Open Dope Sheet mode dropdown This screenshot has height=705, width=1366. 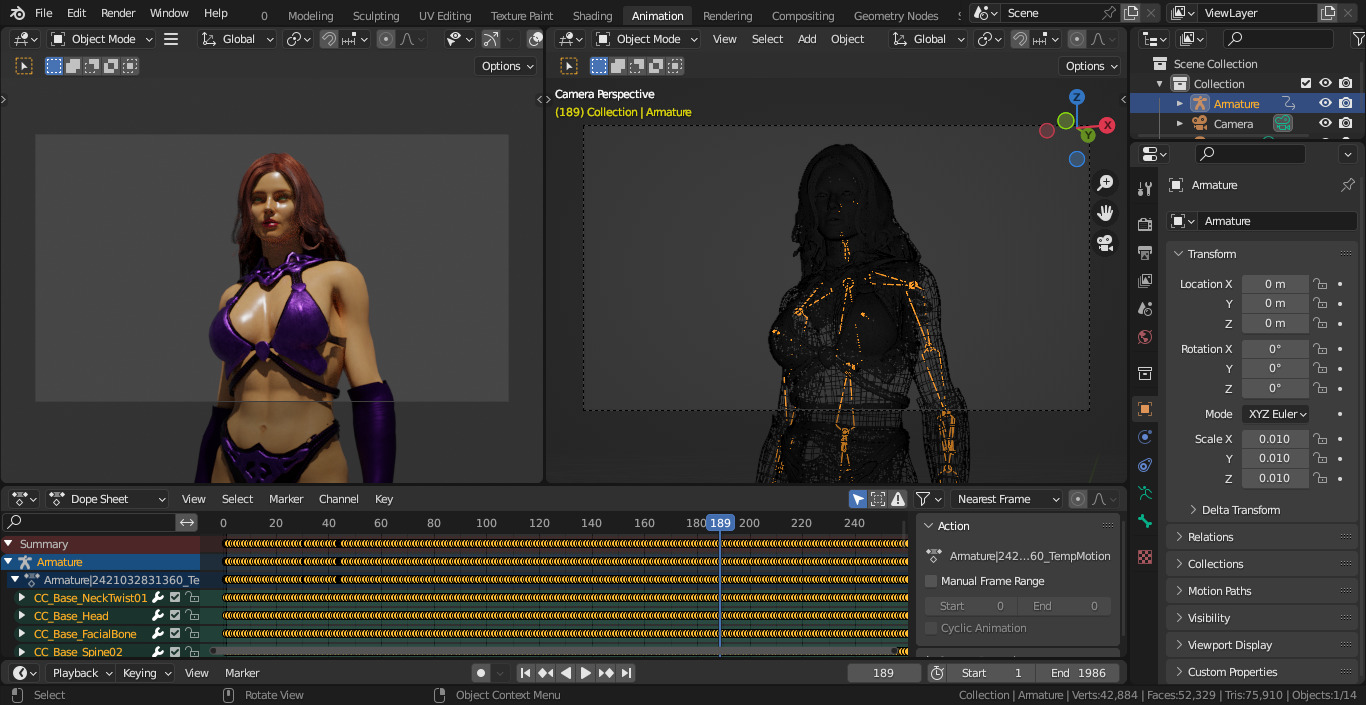click(106, 499)
